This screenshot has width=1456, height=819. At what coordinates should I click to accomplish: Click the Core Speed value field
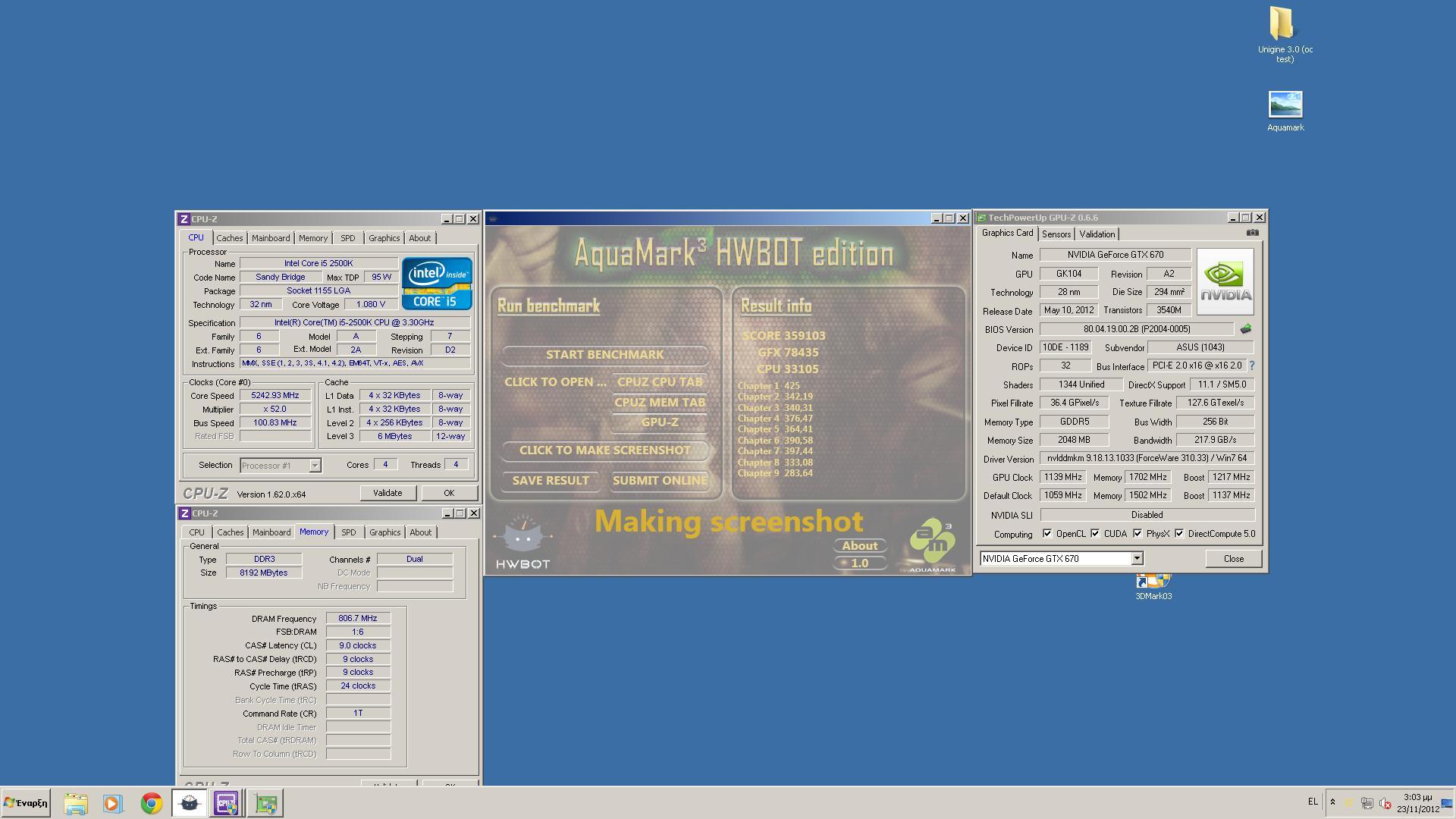coord(275,396)
